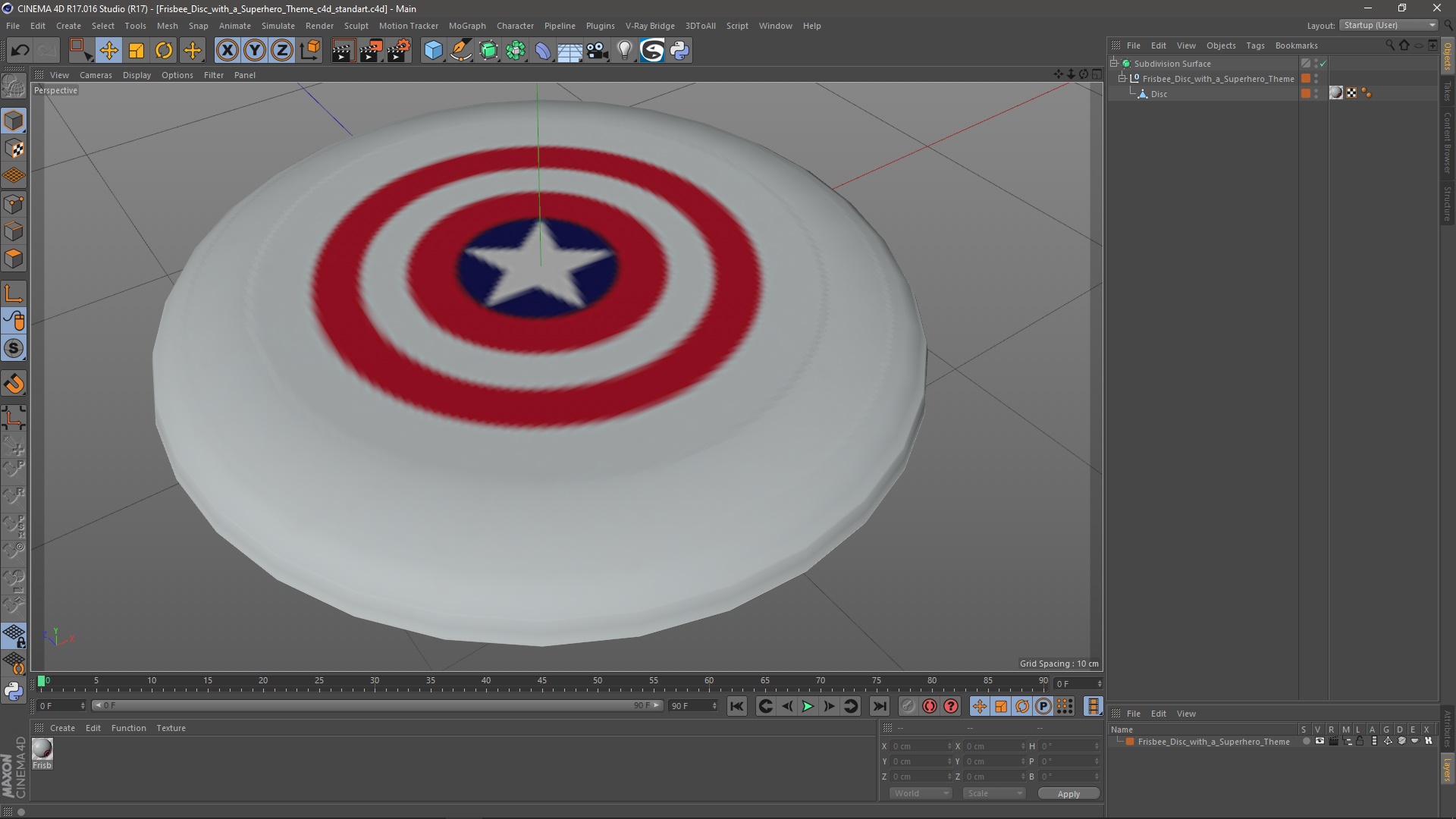
Task: Activate the Enable Axis tool
Action: [x=14, y=293]
